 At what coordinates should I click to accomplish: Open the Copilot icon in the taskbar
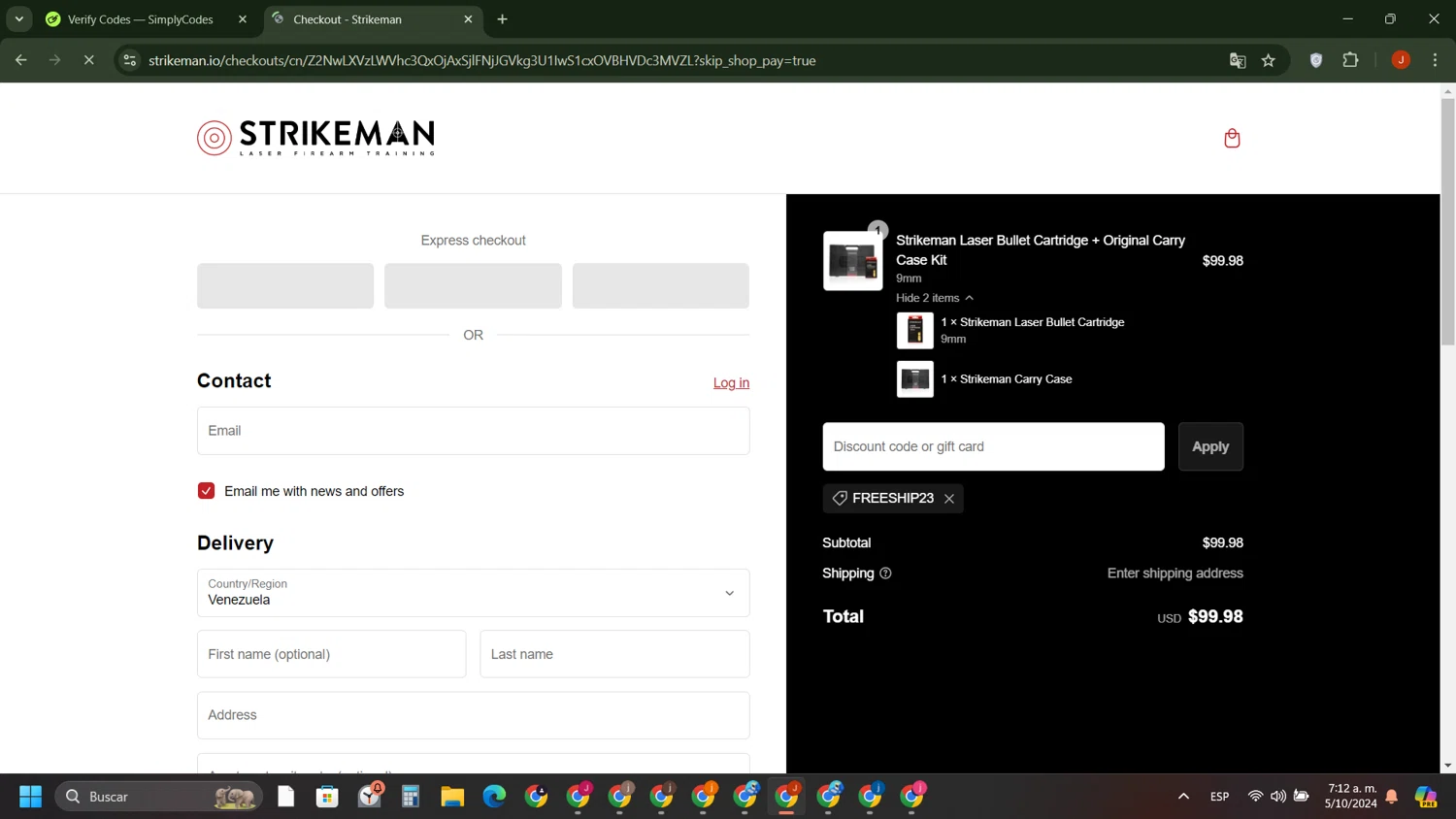pos(1426,797)
